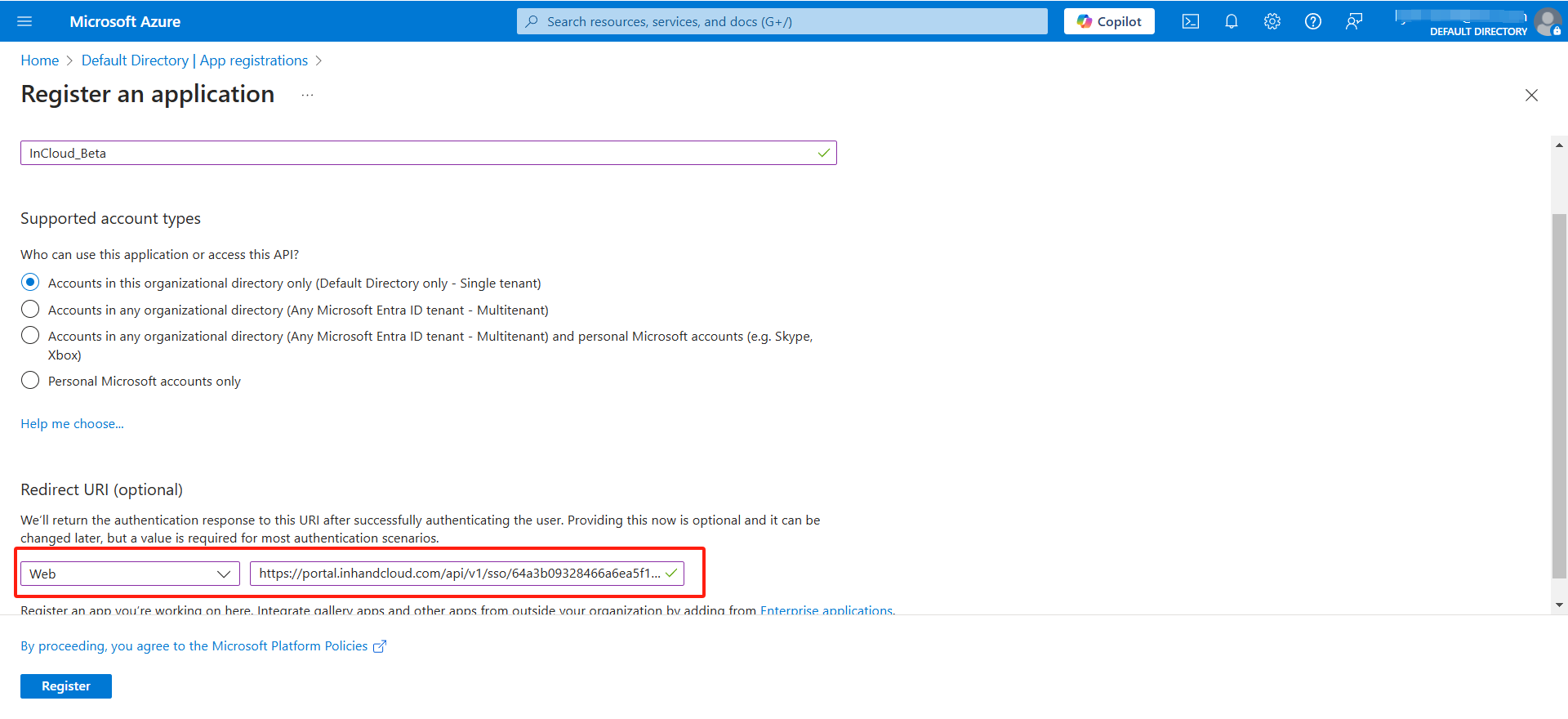1568x719 pixels.
Task: Choose Personal Microsoft accounts only
Action: tap(30, 381)
